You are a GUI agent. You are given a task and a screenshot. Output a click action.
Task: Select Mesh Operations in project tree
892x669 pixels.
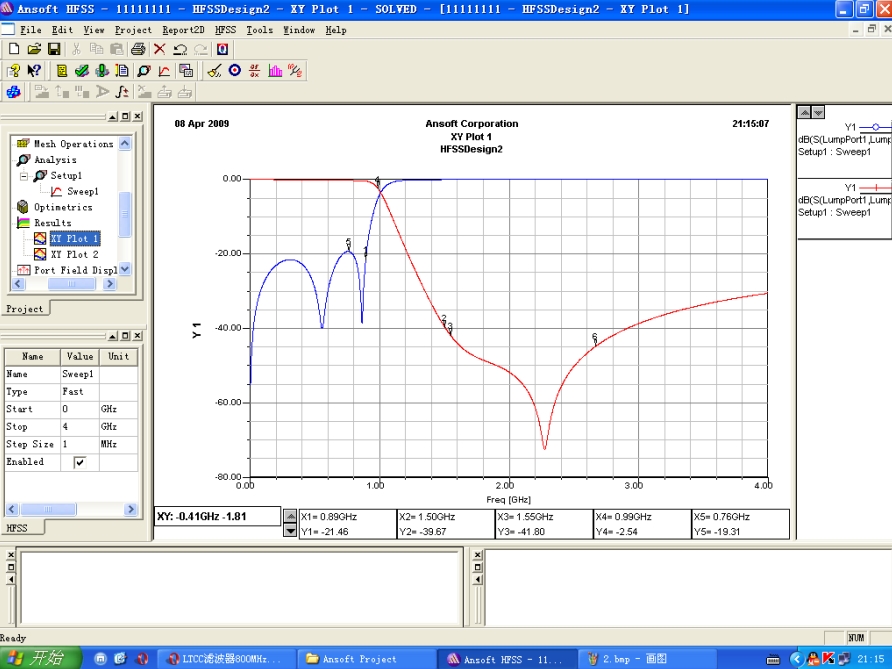73,144
